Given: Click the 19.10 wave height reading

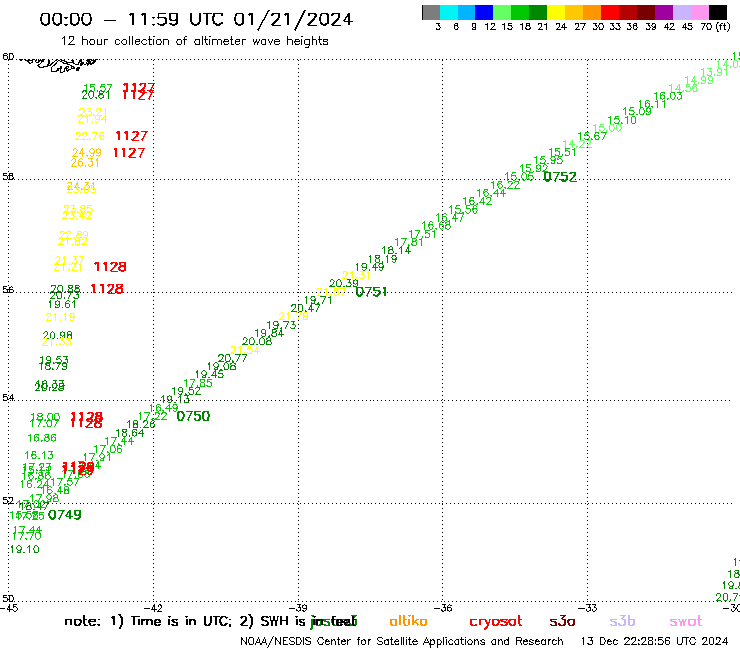Looking at the screenshot, I should (x=25, y=549).
